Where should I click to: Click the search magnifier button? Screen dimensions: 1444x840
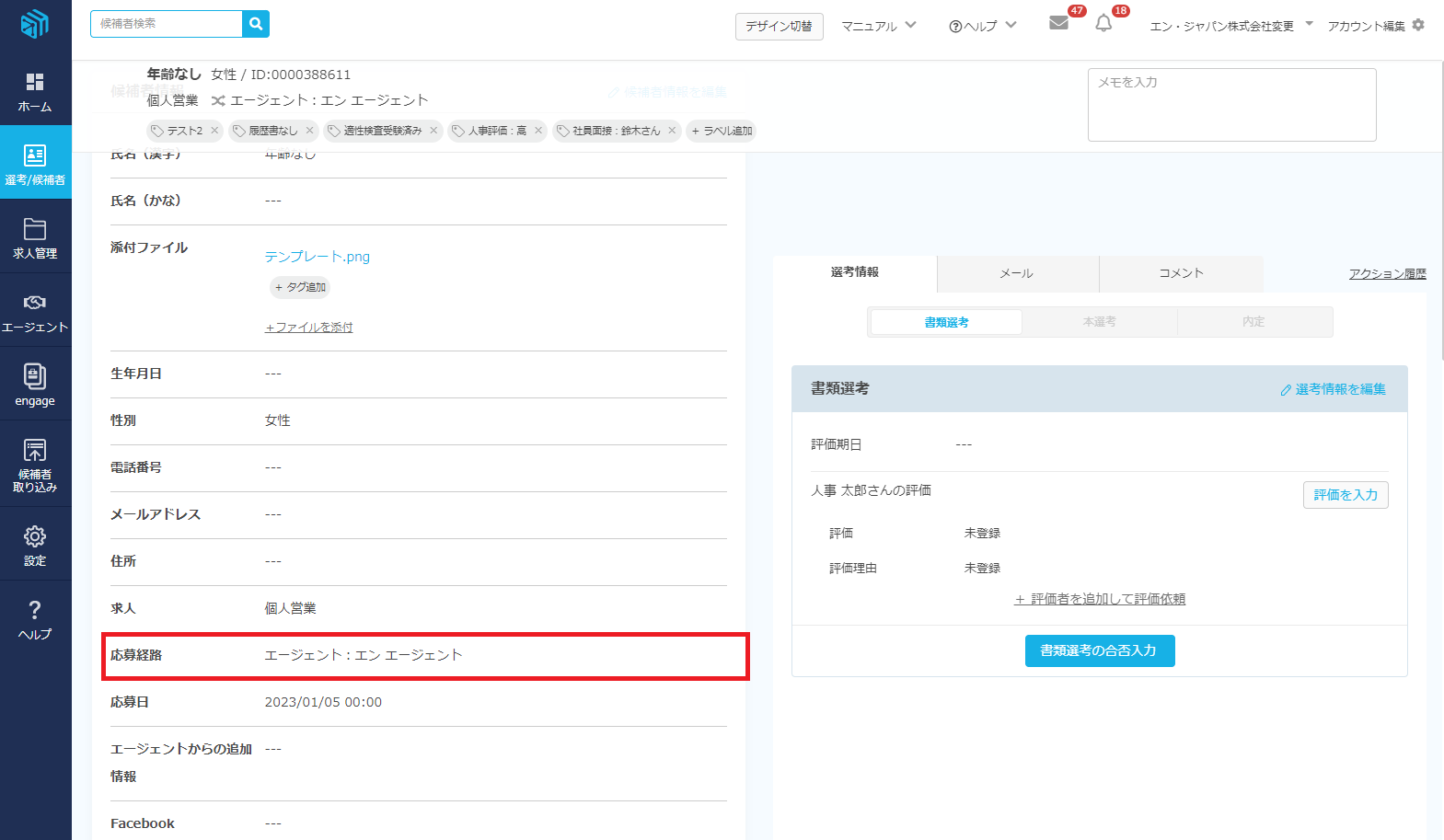(256, 24)
